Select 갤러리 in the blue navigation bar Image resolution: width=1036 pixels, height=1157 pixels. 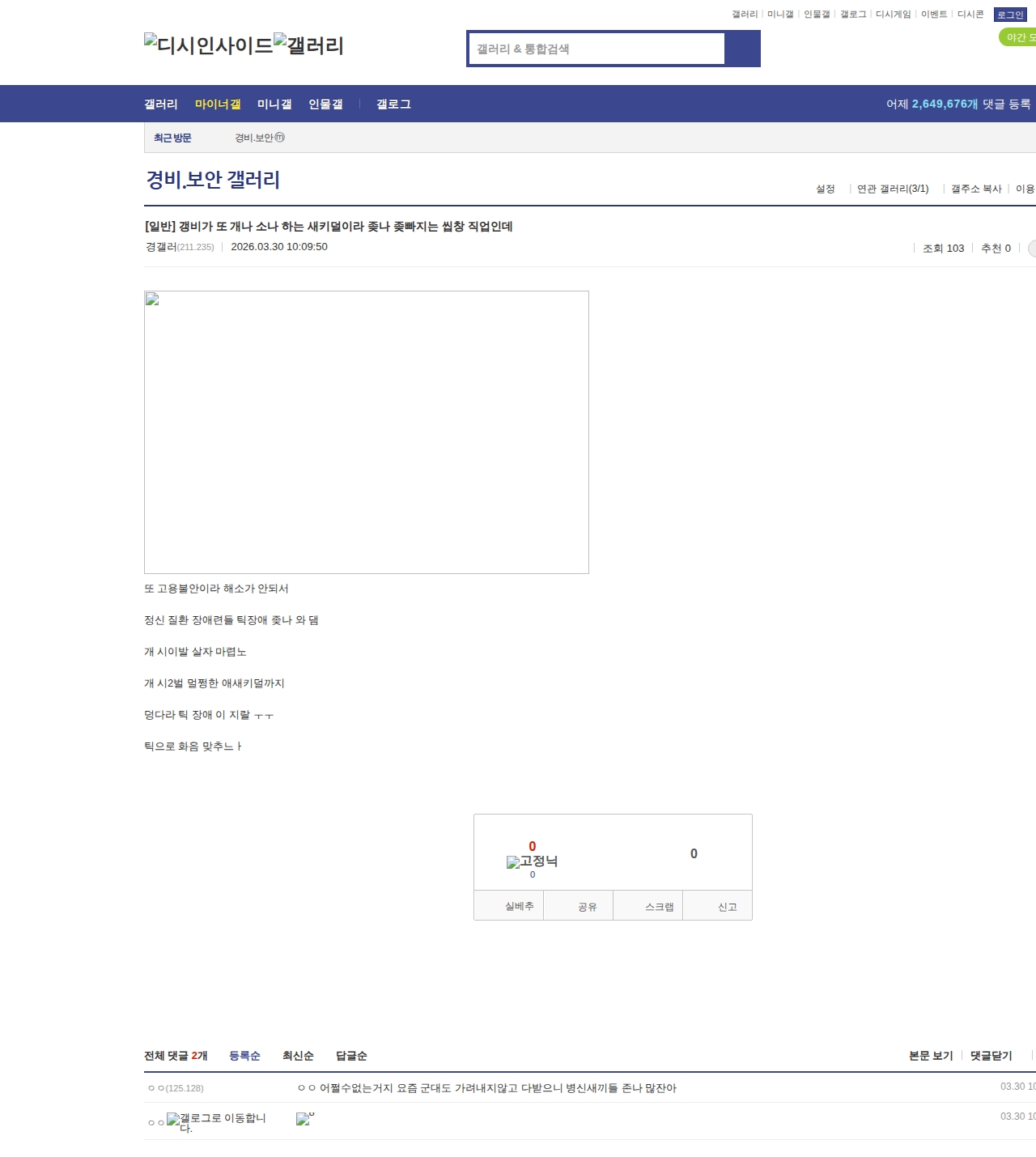tap(161, 104)
